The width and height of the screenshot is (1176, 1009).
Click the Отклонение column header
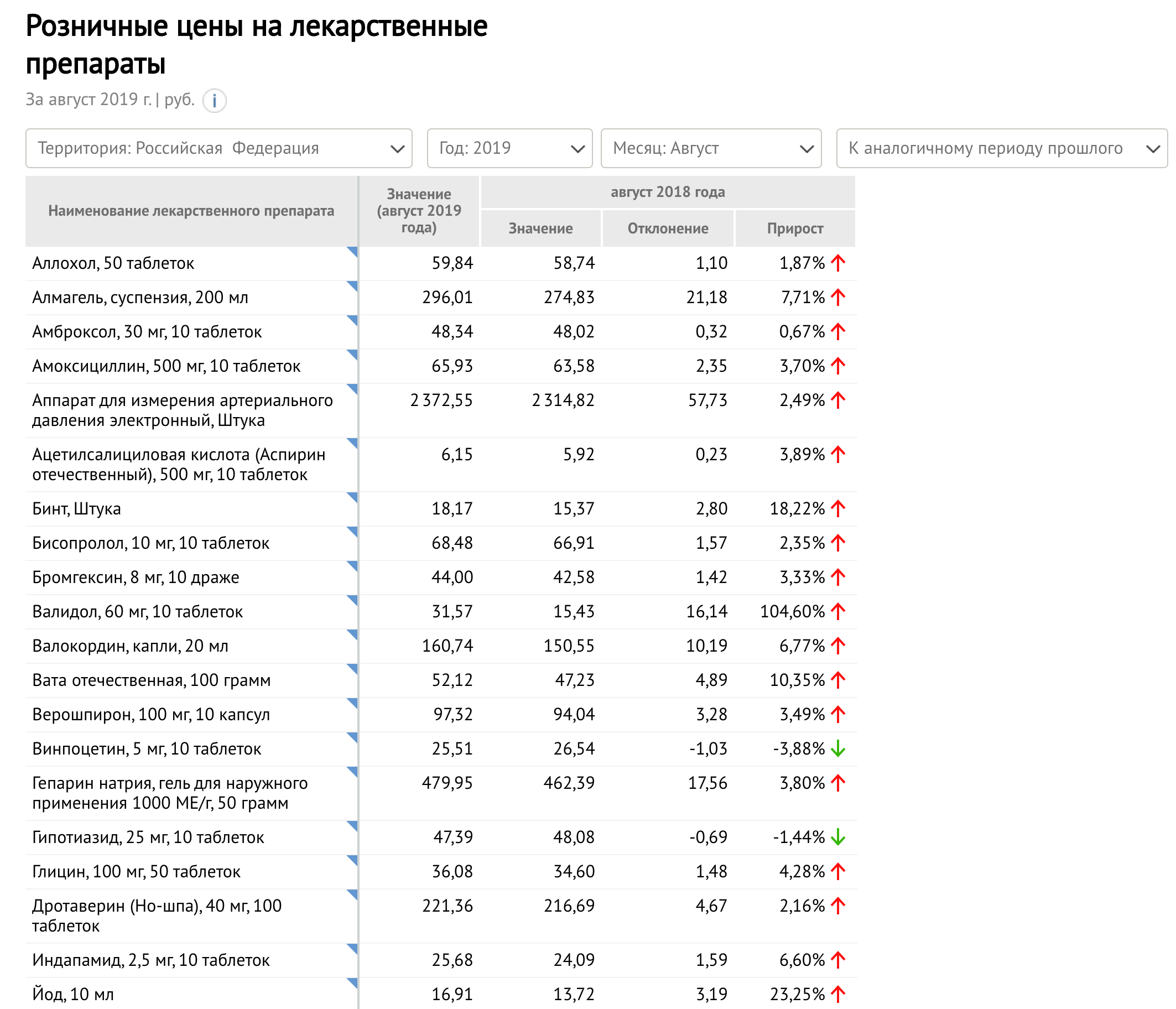[x=668, y=228]
